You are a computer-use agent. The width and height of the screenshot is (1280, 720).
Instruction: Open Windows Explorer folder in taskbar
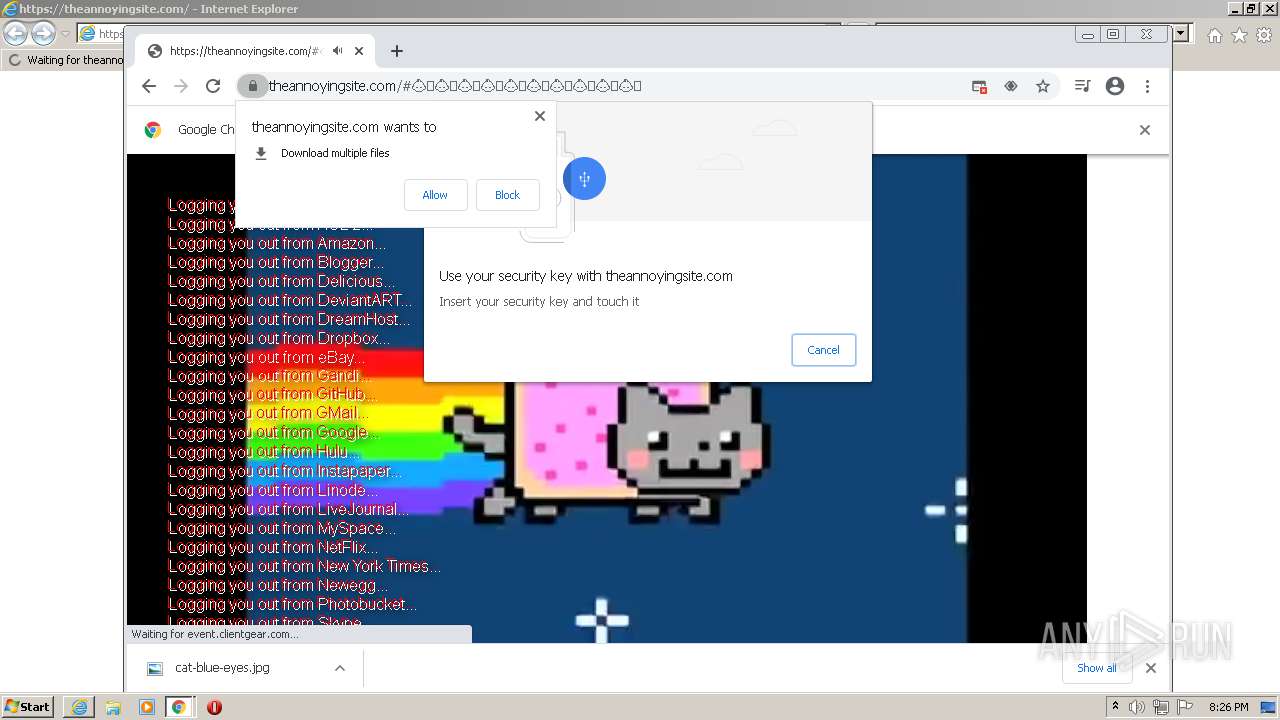coord(113,707)
